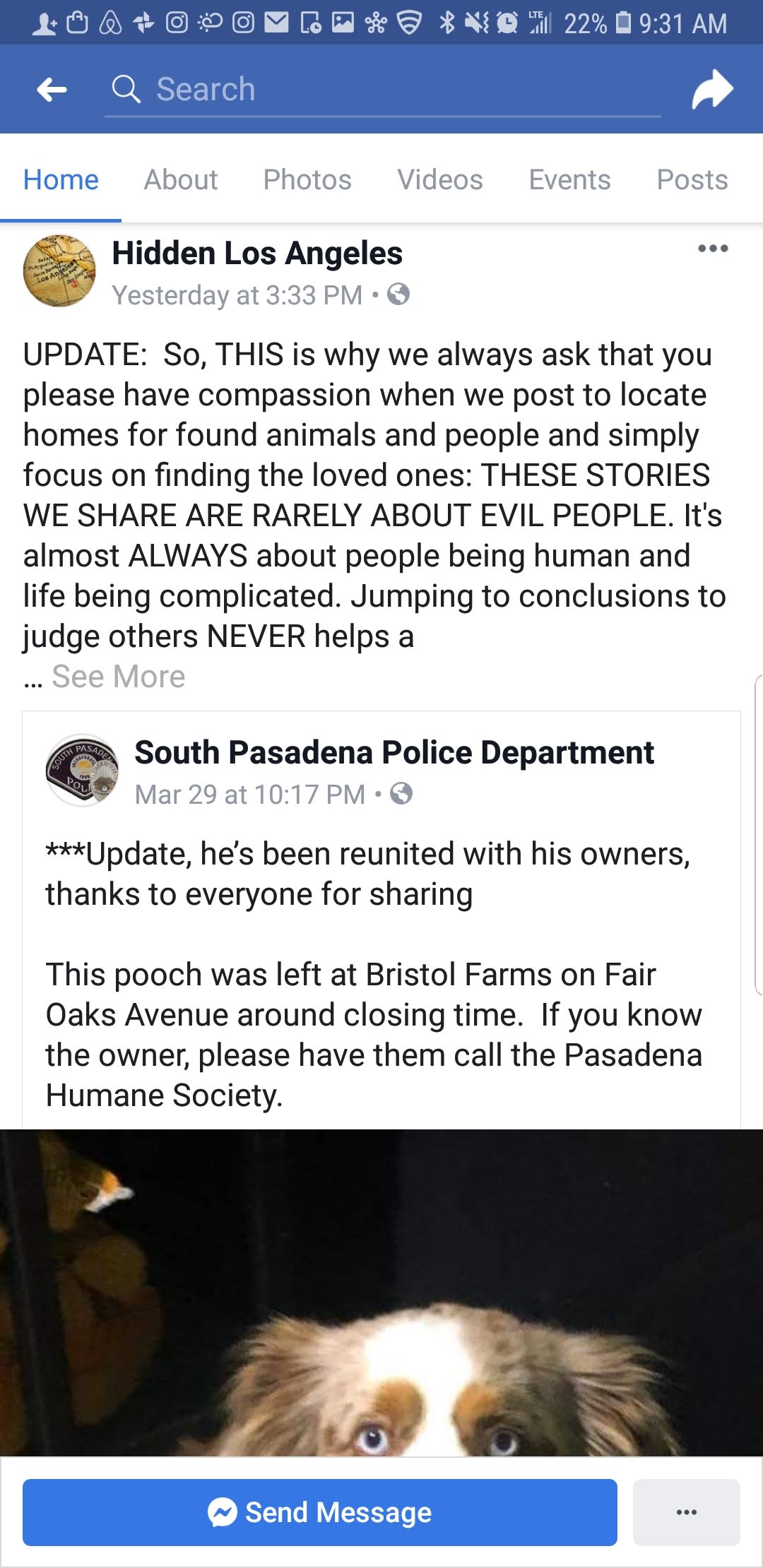Switch to the About tab

coord(181,180)
